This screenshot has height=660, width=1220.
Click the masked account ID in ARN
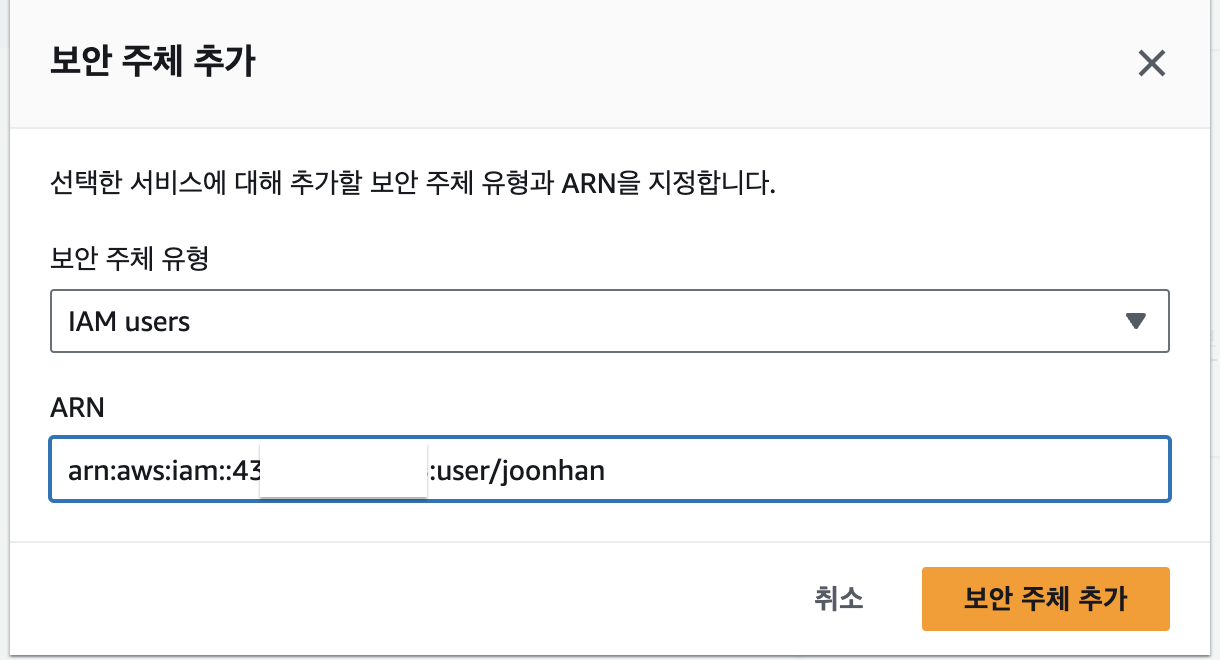tap(343, 469)
